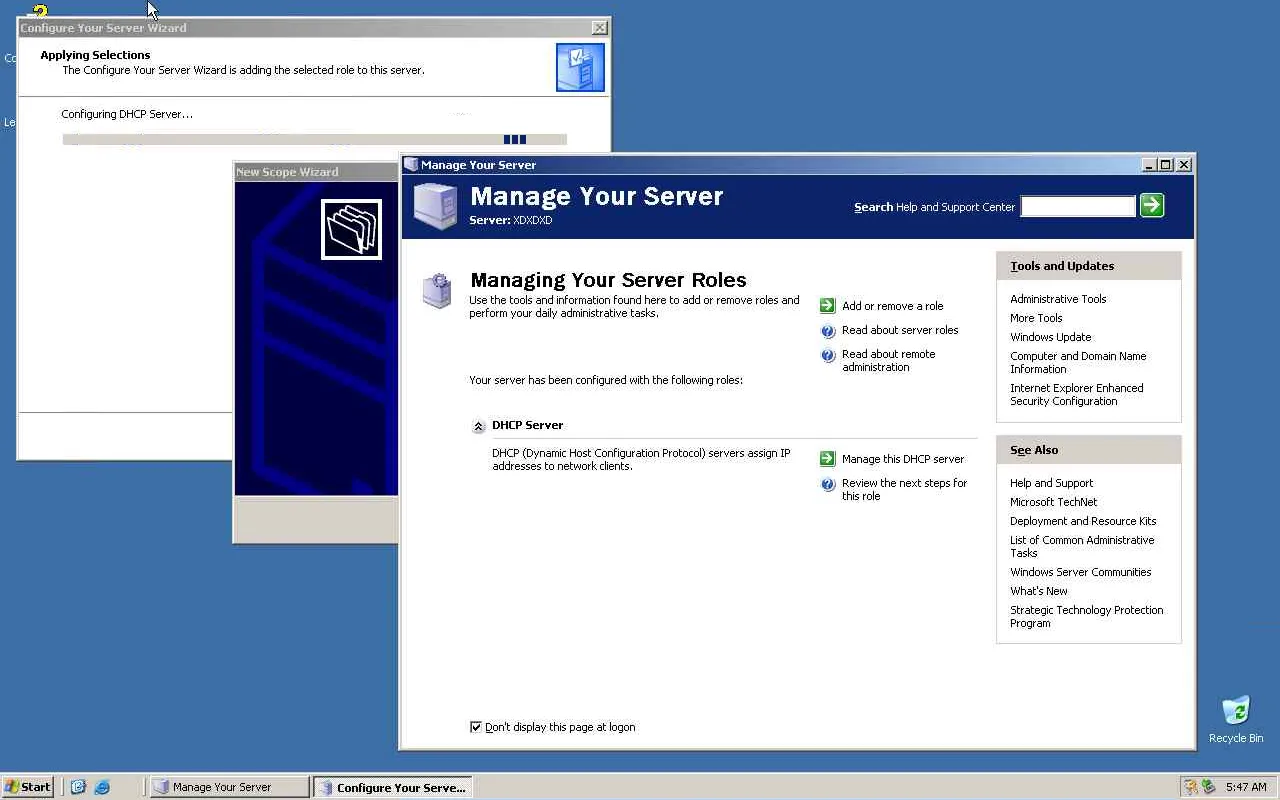
Task: Switch to Manage Your Server taskbar button
Action: click(x=230, y=787)
